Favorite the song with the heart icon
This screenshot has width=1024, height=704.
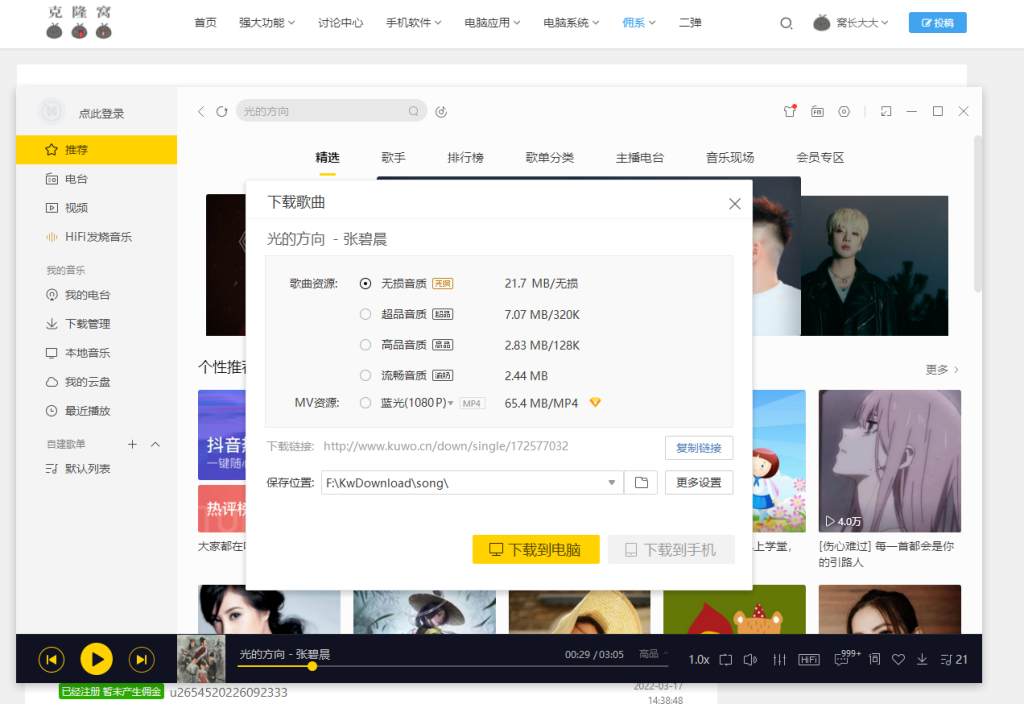click(899, 660)
